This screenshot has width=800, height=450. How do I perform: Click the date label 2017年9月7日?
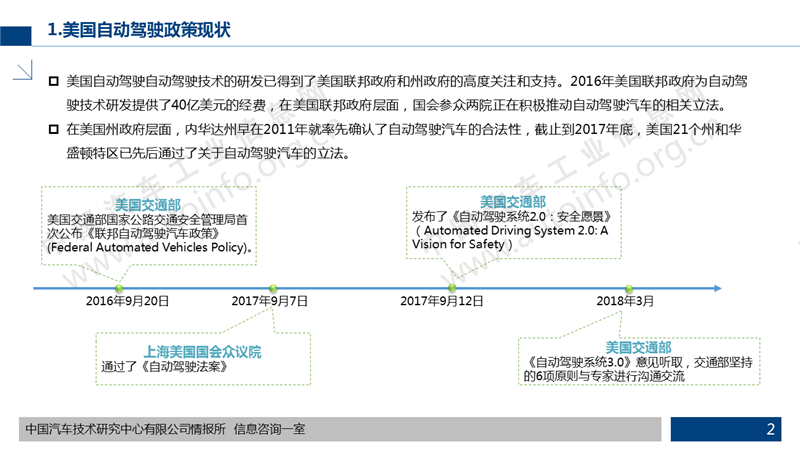pos(269,301)
